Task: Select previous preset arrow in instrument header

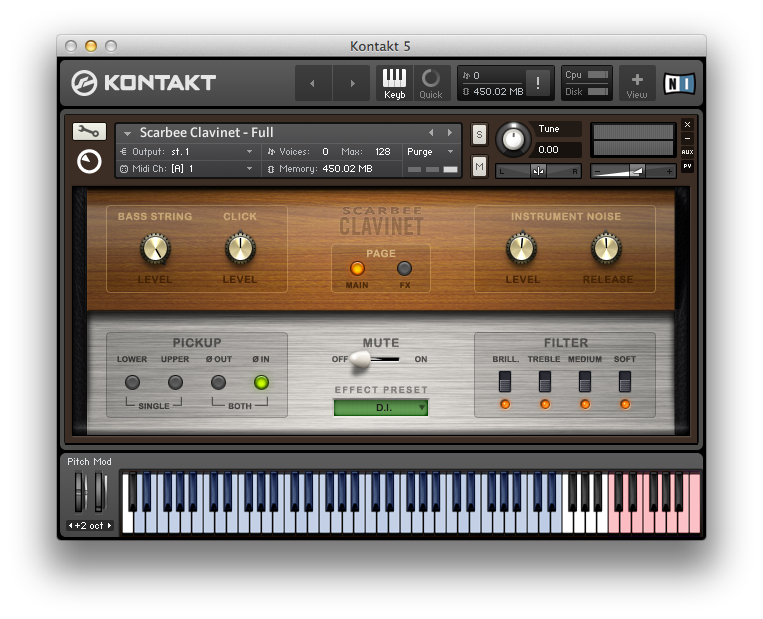Action: click(x=431, y=132)
